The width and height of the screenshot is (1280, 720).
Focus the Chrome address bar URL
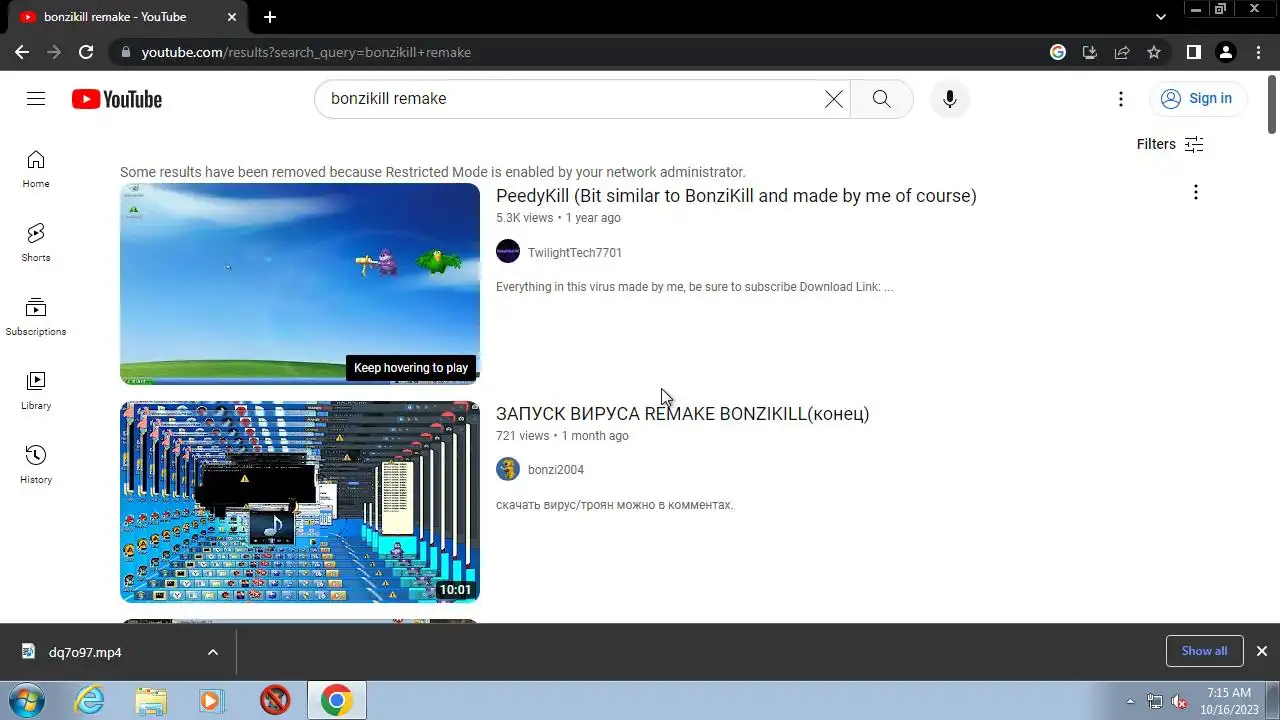pyautogui.click(x=306, y=52)
